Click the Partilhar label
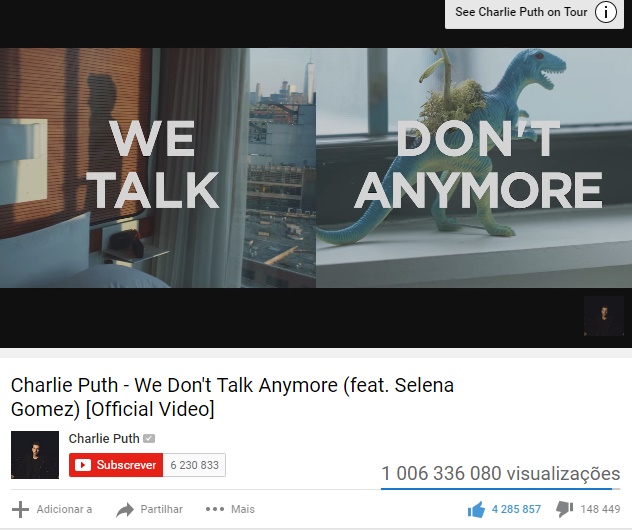The image size is (632, 530). [161, 509]
